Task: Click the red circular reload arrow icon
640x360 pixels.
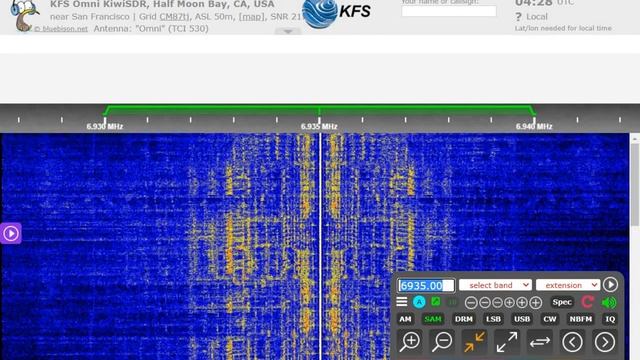Action: coord(587,302)
